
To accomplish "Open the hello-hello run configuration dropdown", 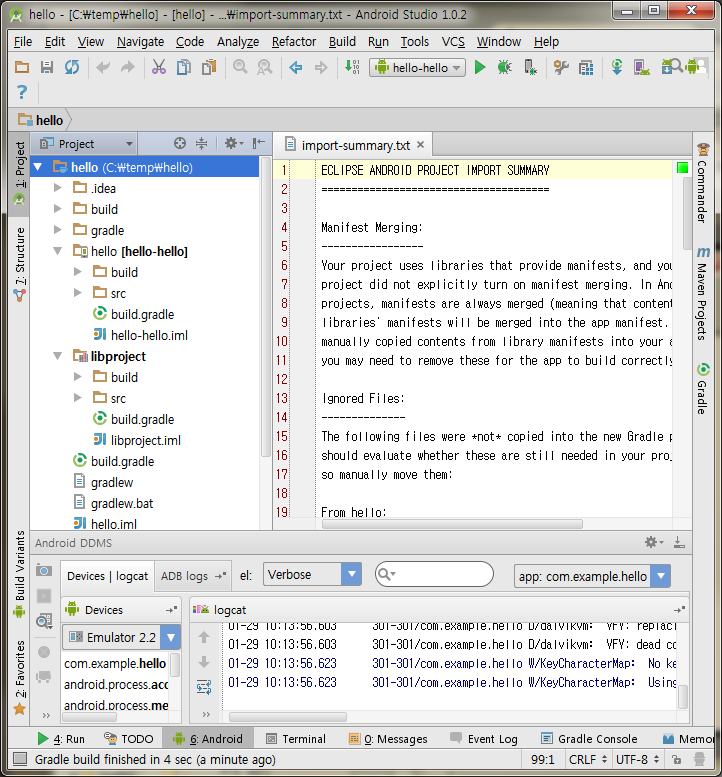I will (417, 67).
